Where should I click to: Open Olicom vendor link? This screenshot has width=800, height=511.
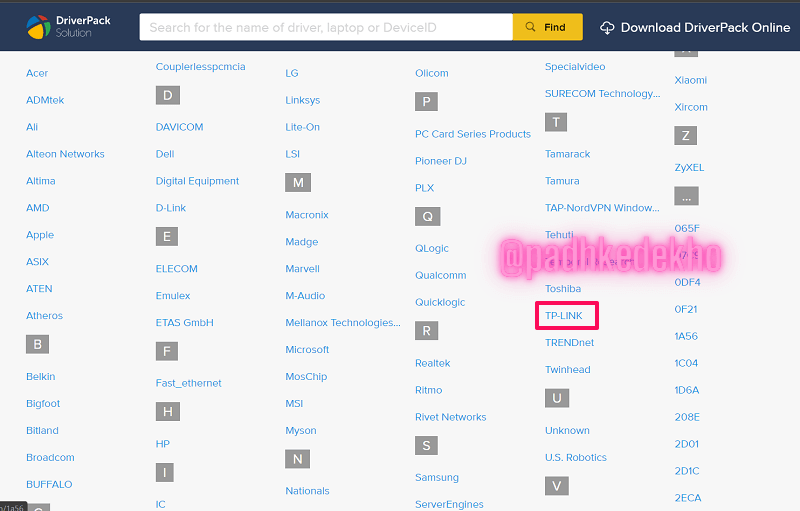point(432,73)
